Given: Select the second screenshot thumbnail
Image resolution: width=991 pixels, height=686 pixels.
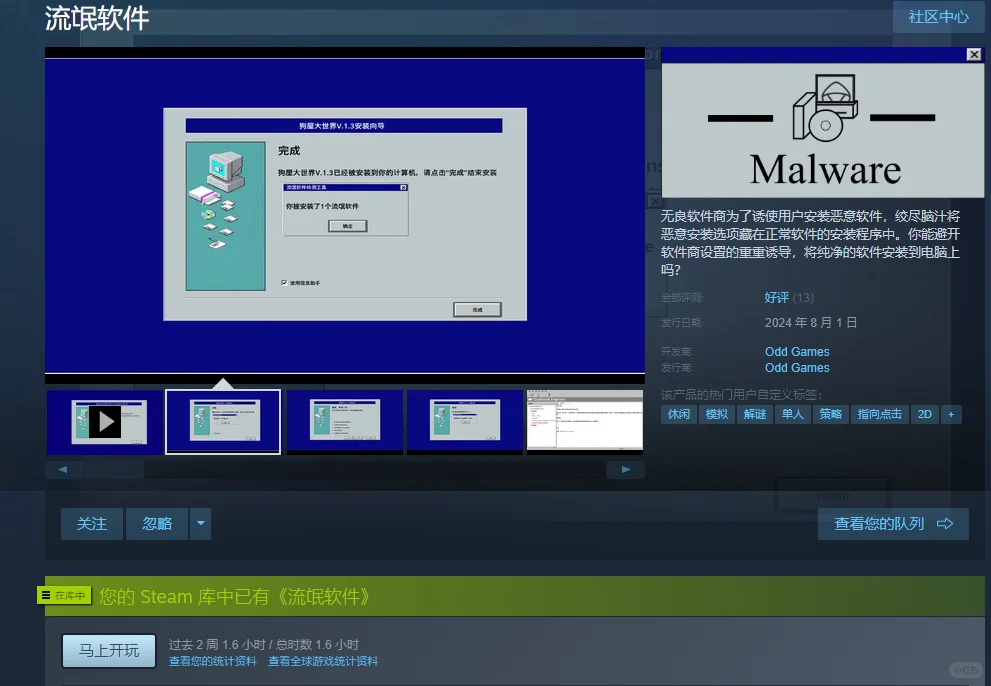Looking at the screenshot, I should (x=223, y=422).
